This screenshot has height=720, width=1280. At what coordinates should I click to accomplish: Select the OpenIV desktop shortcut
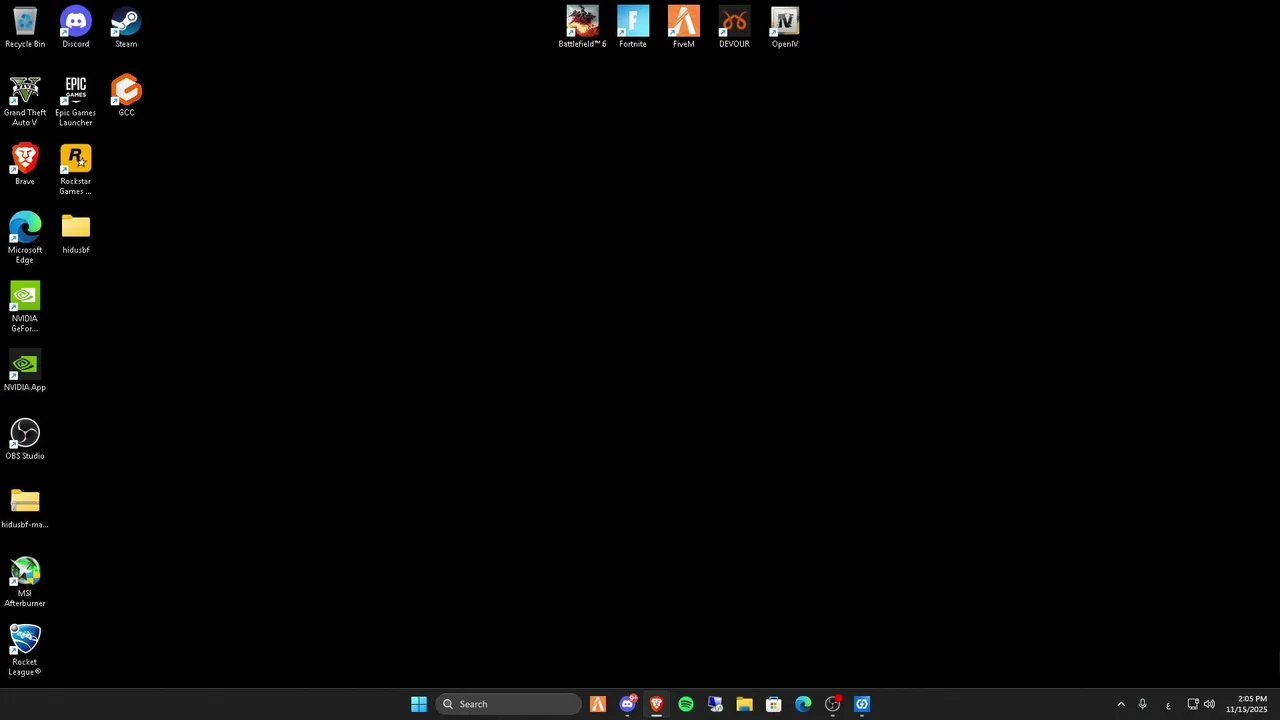[785, 28]
